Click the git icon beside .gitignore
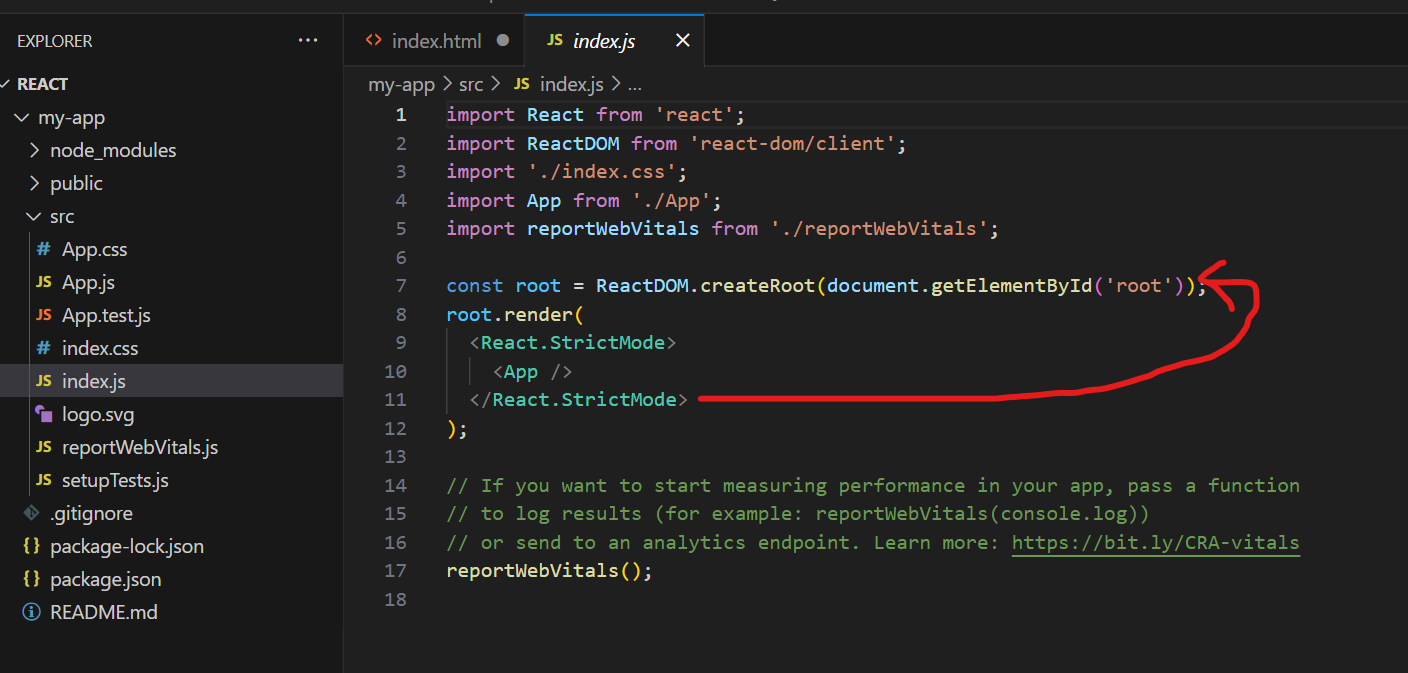The image size is (1408, 673). point(32,514)
